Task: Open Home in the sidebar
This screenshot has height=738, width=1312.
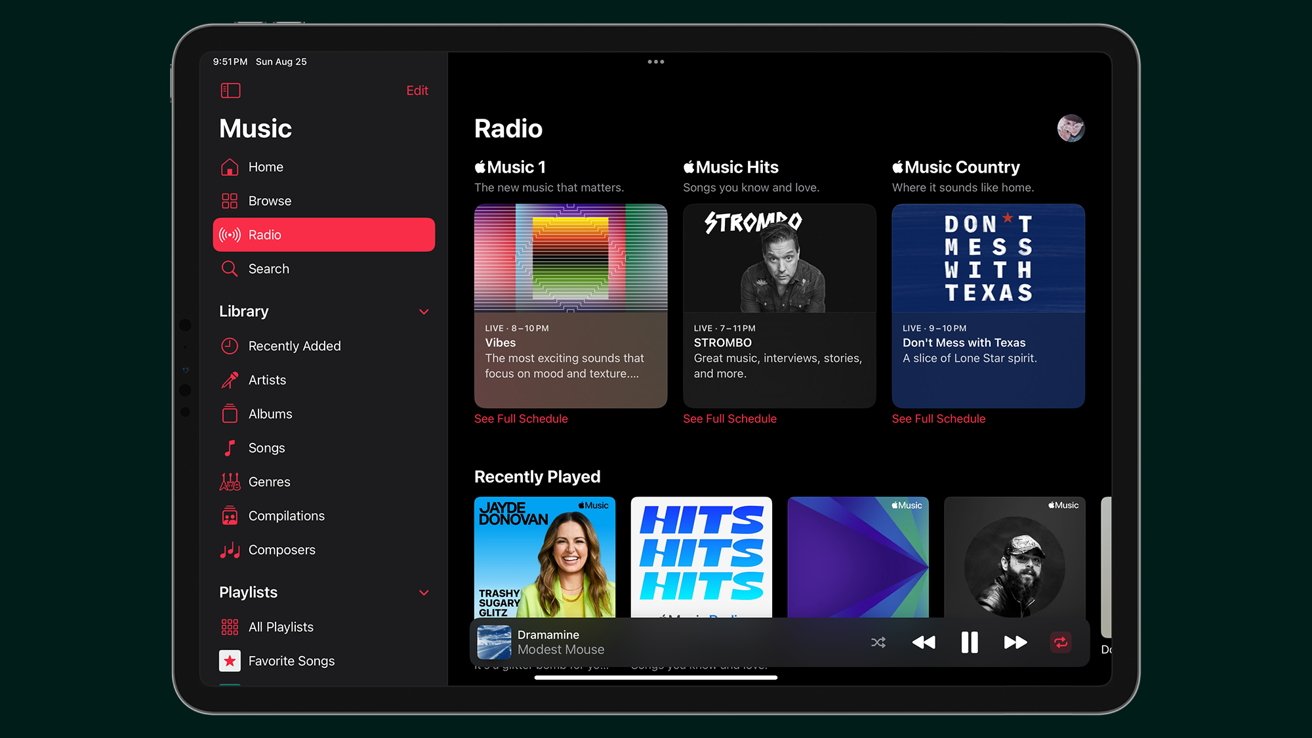Action: point(324,167)
